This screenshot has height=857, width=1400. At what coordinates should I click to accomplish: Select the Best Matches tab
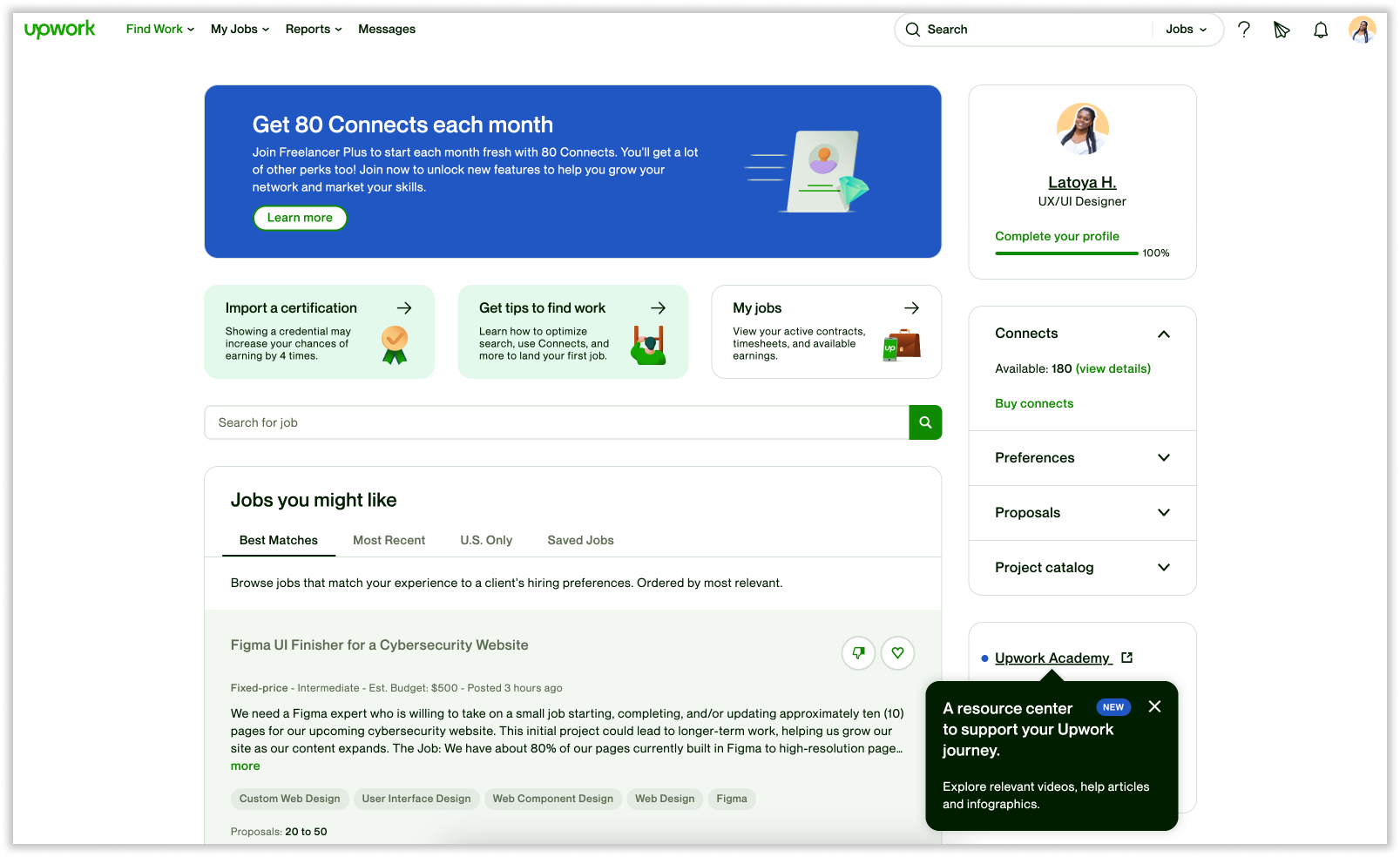click(x=279, y=540)
